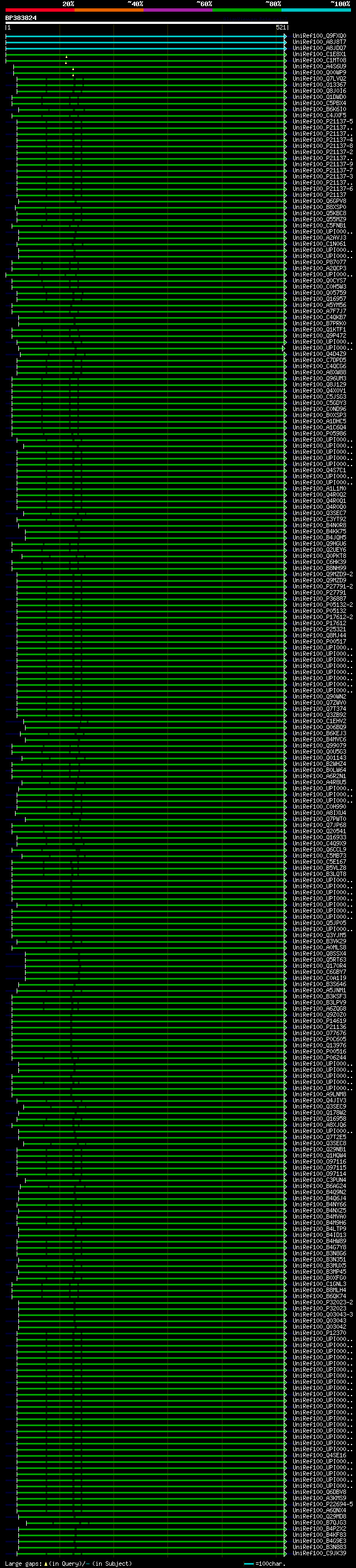356x1568 pixels.
Task: Click the UniRef100_Q7JP68 subject label
Action: click(x=319, y=825)
